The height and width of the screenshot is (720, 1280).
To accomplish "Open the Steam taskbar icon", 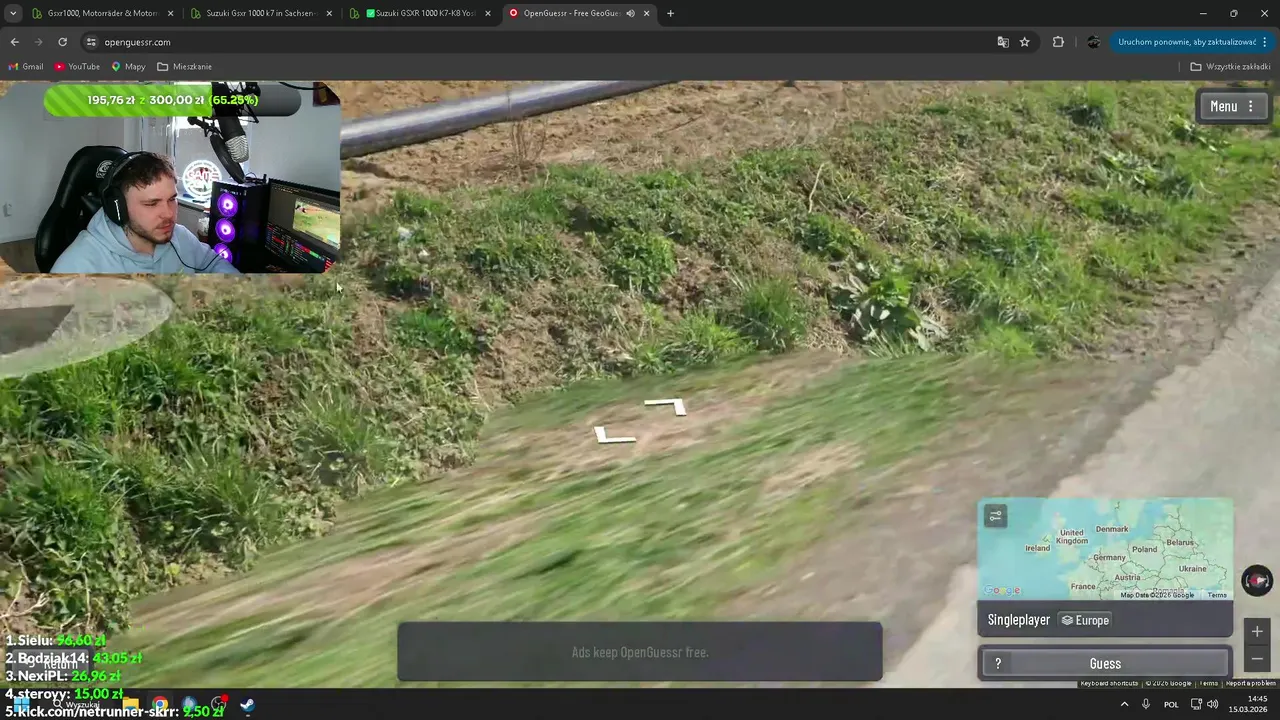I will (247, 704).
